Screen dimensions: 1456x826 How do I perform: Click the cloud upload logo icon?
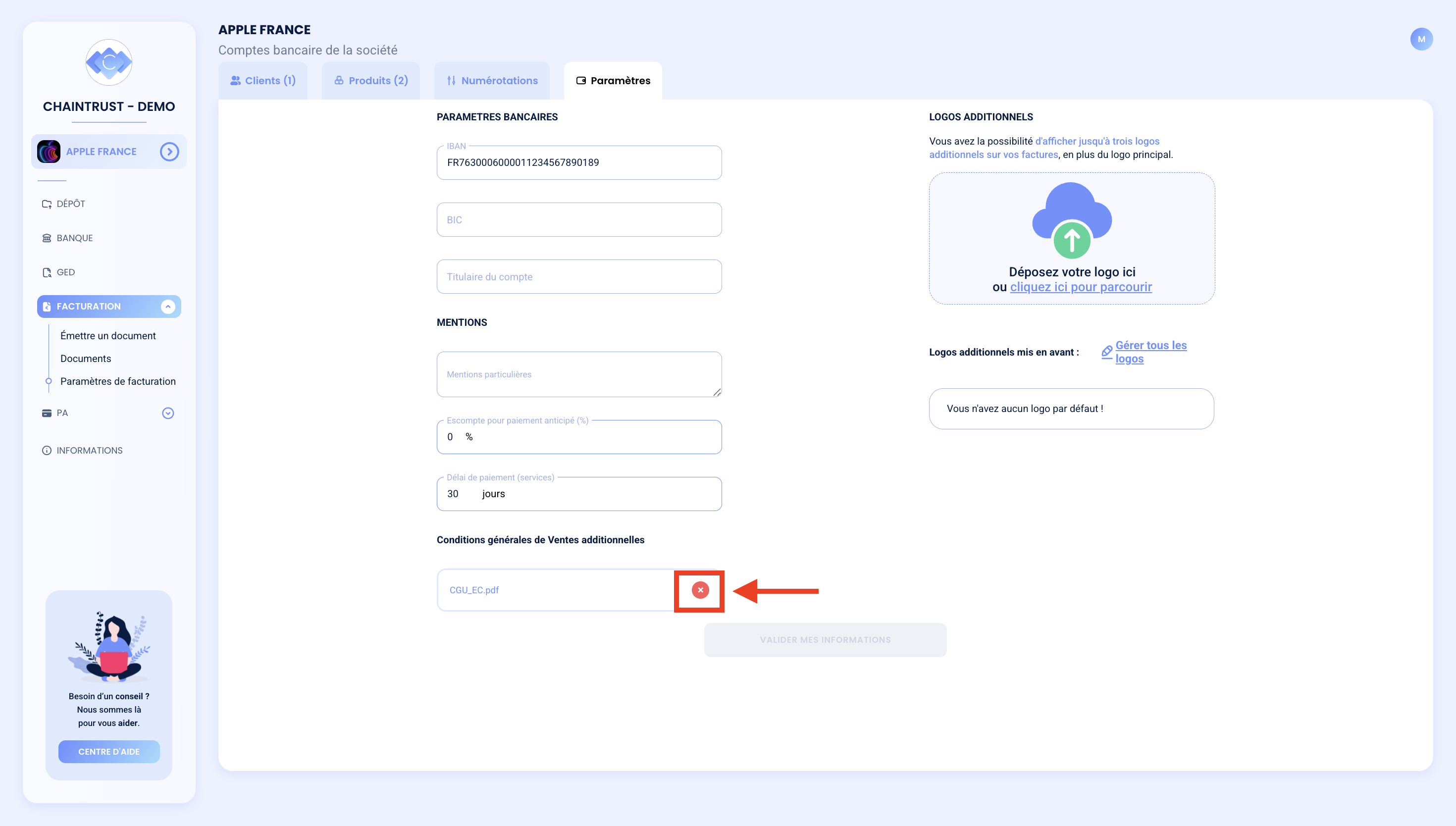[1072, 221]
